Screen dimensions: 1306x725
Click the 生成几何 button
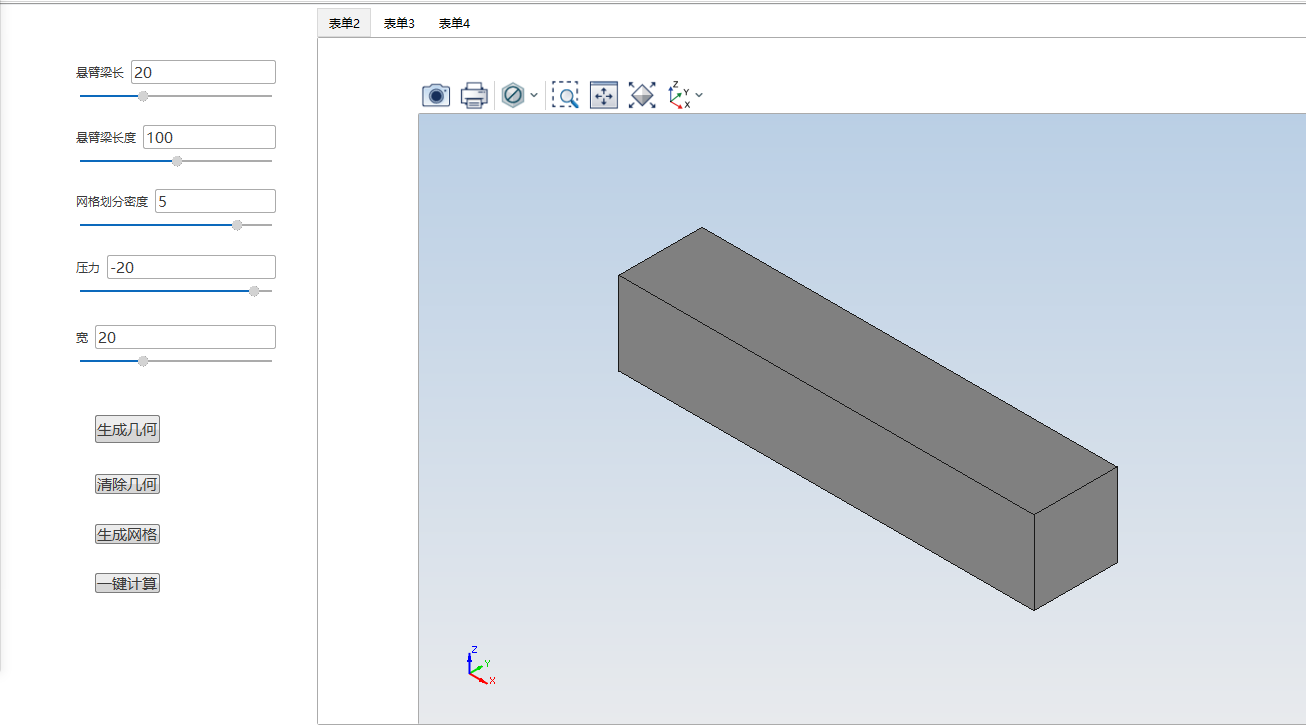point(127,430)
